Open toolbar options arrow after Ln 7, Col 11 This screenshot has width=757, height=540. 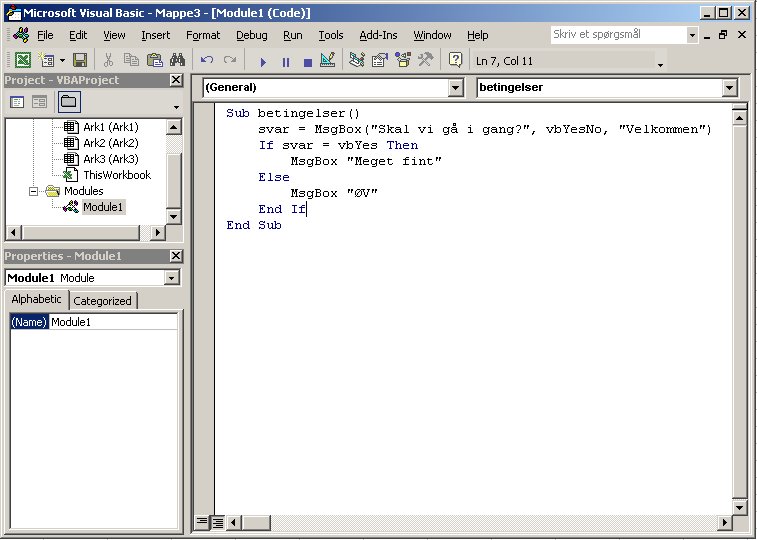[x=660, y=65]
